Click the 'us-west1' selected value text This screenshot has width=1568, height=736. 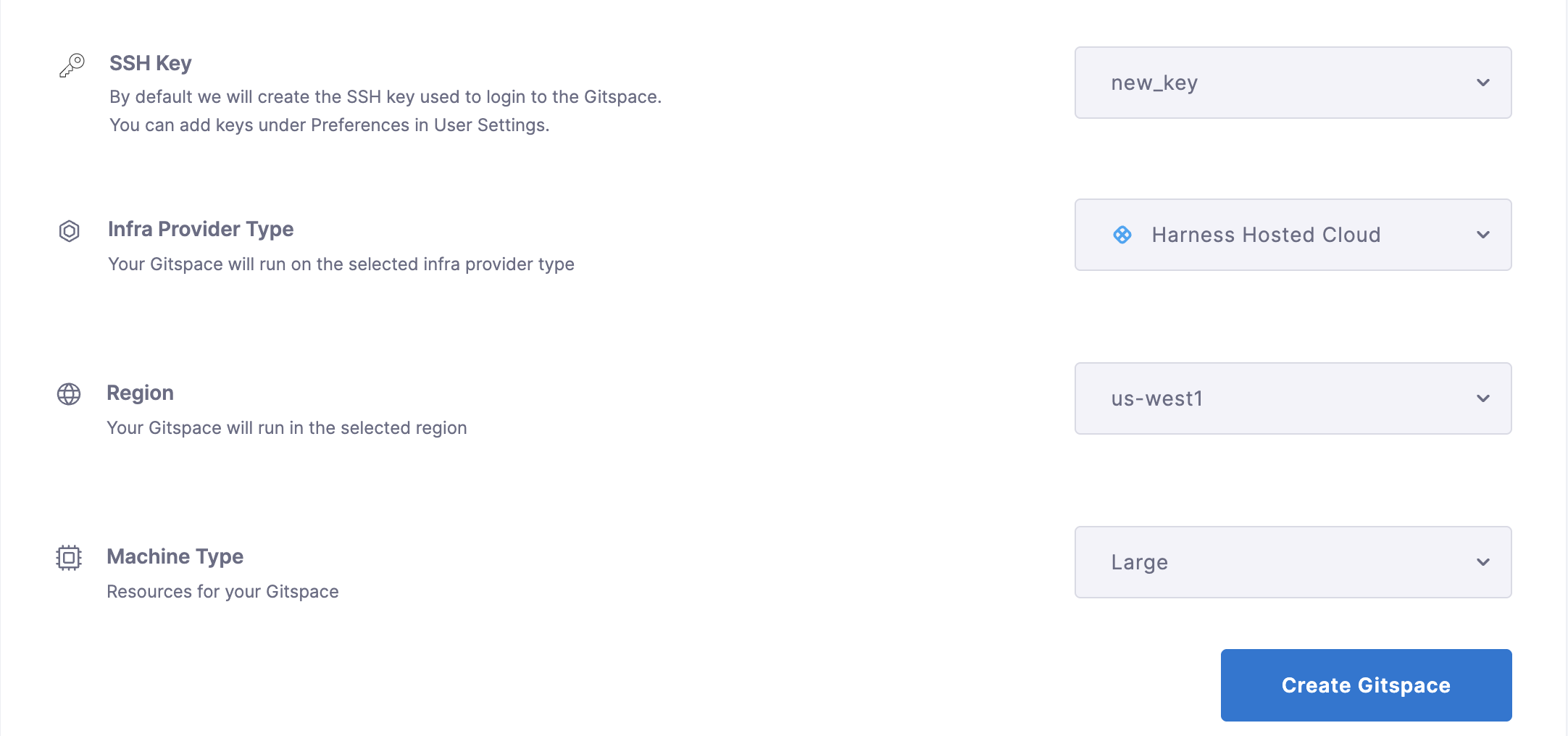[x=1157, y=398]
